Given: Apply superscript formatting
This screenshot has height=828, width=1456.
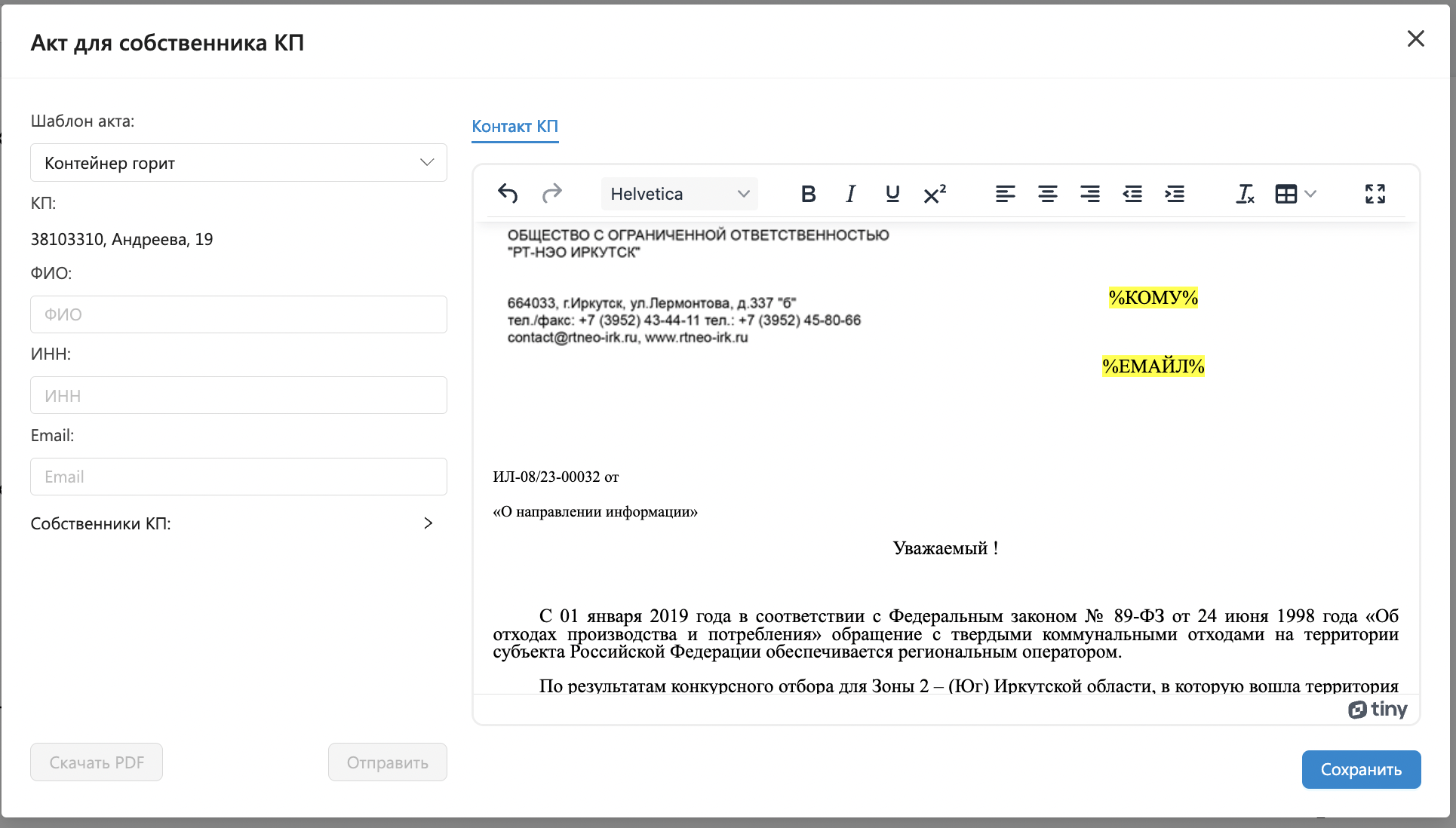Looking at the screenshot, I should point(935,194).
